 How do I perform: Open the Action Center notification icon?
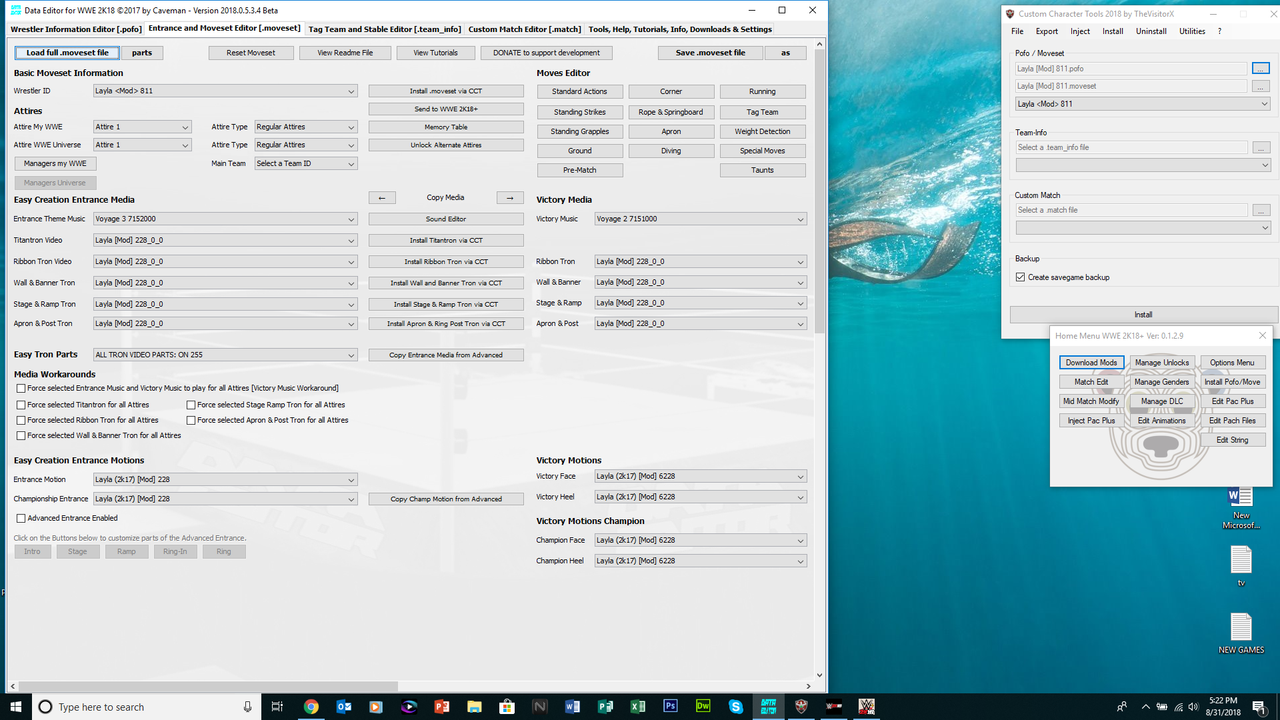tap(1259, 706)
